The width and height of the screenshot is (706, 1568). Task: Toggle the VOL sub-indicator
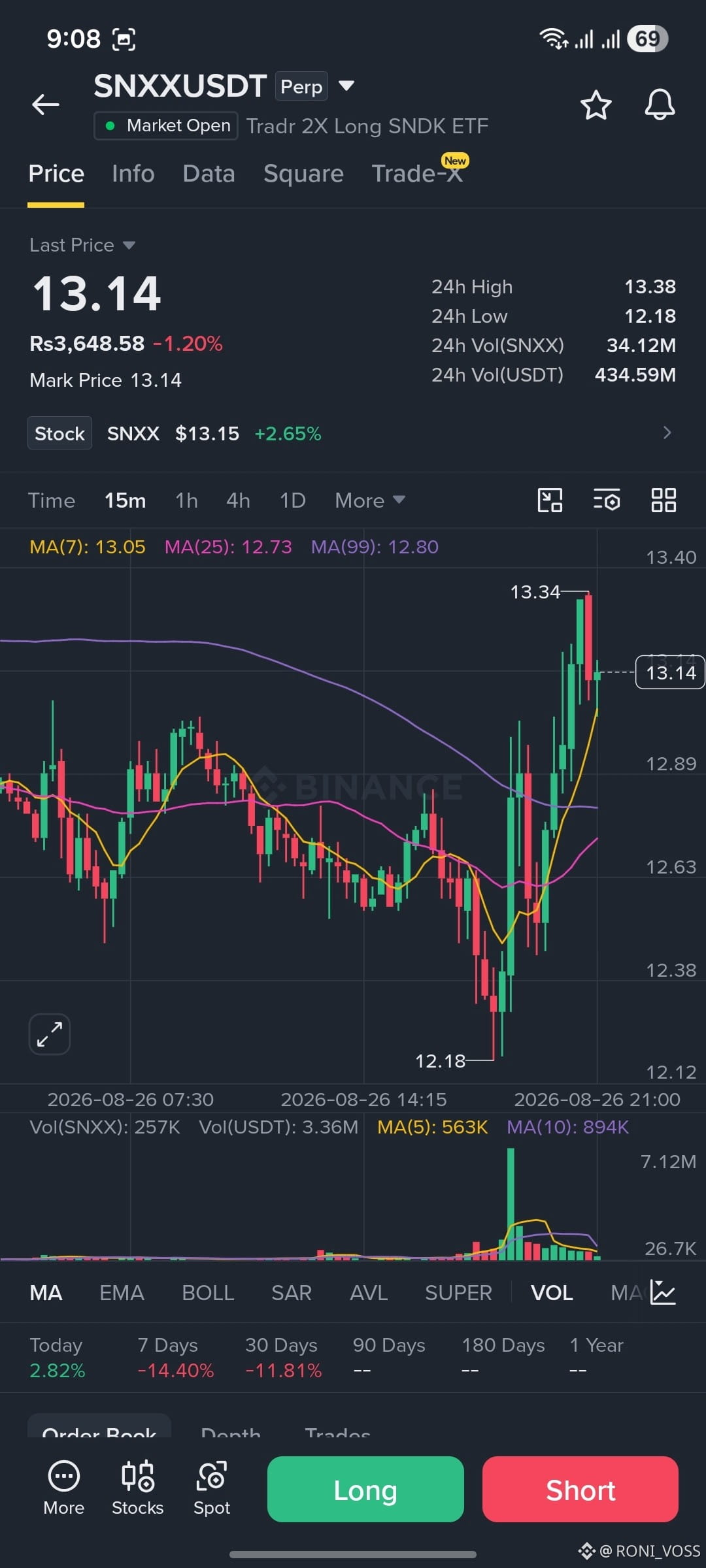552,1293
